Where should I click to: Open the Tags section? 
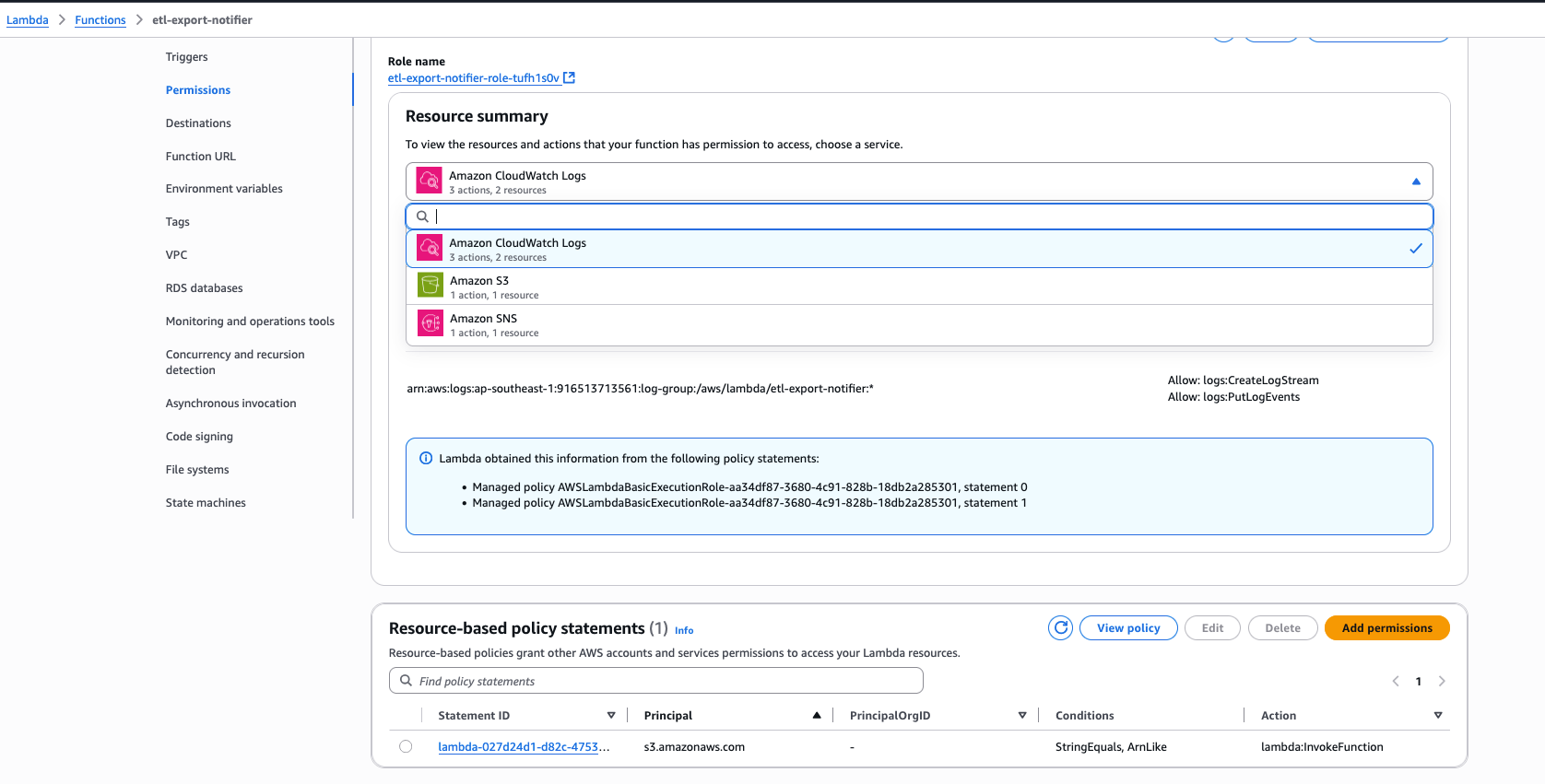tap(178, 222)
